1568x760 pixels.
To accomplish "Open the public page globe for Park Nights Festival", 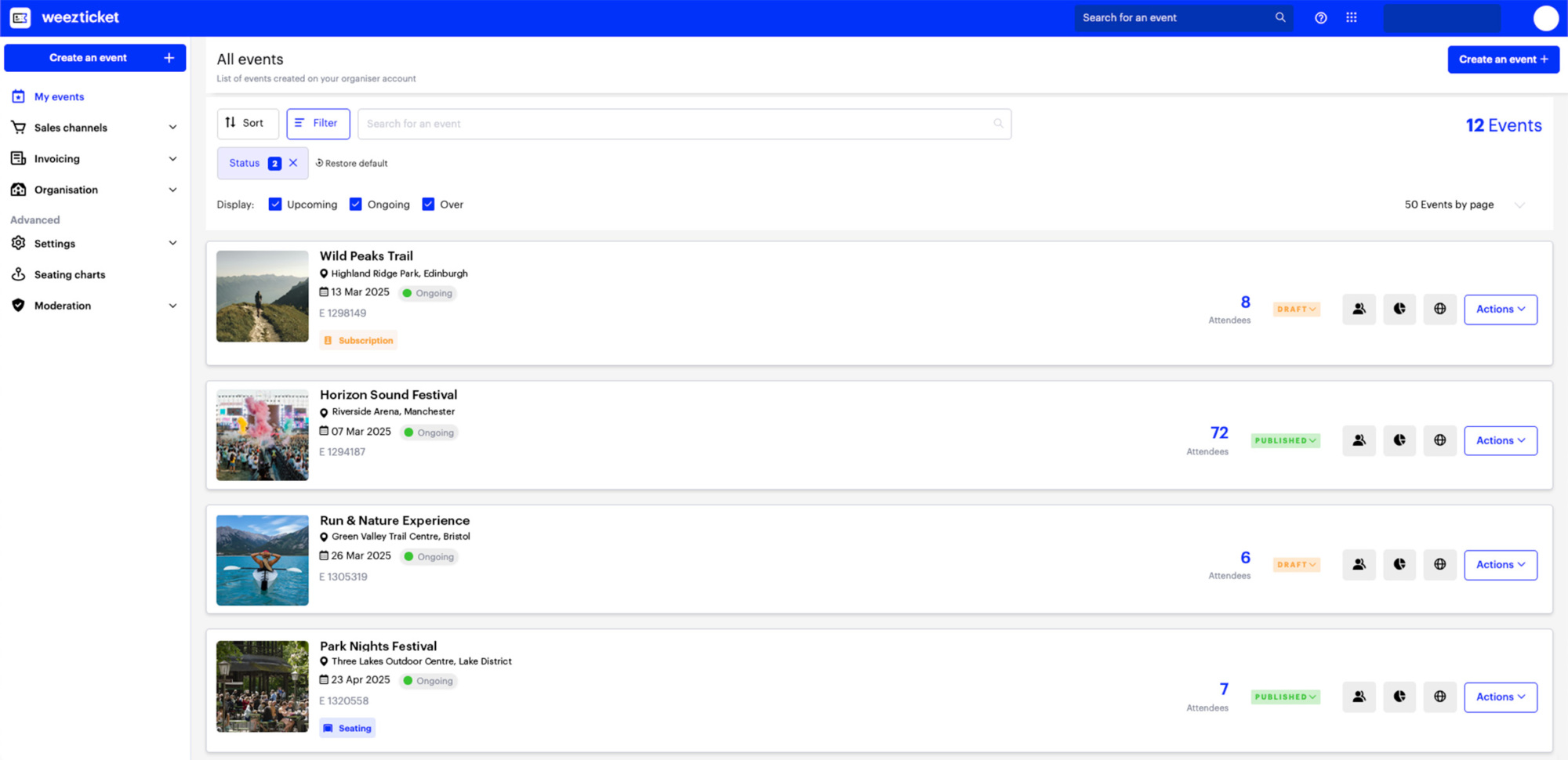I will coord(1439,697).
